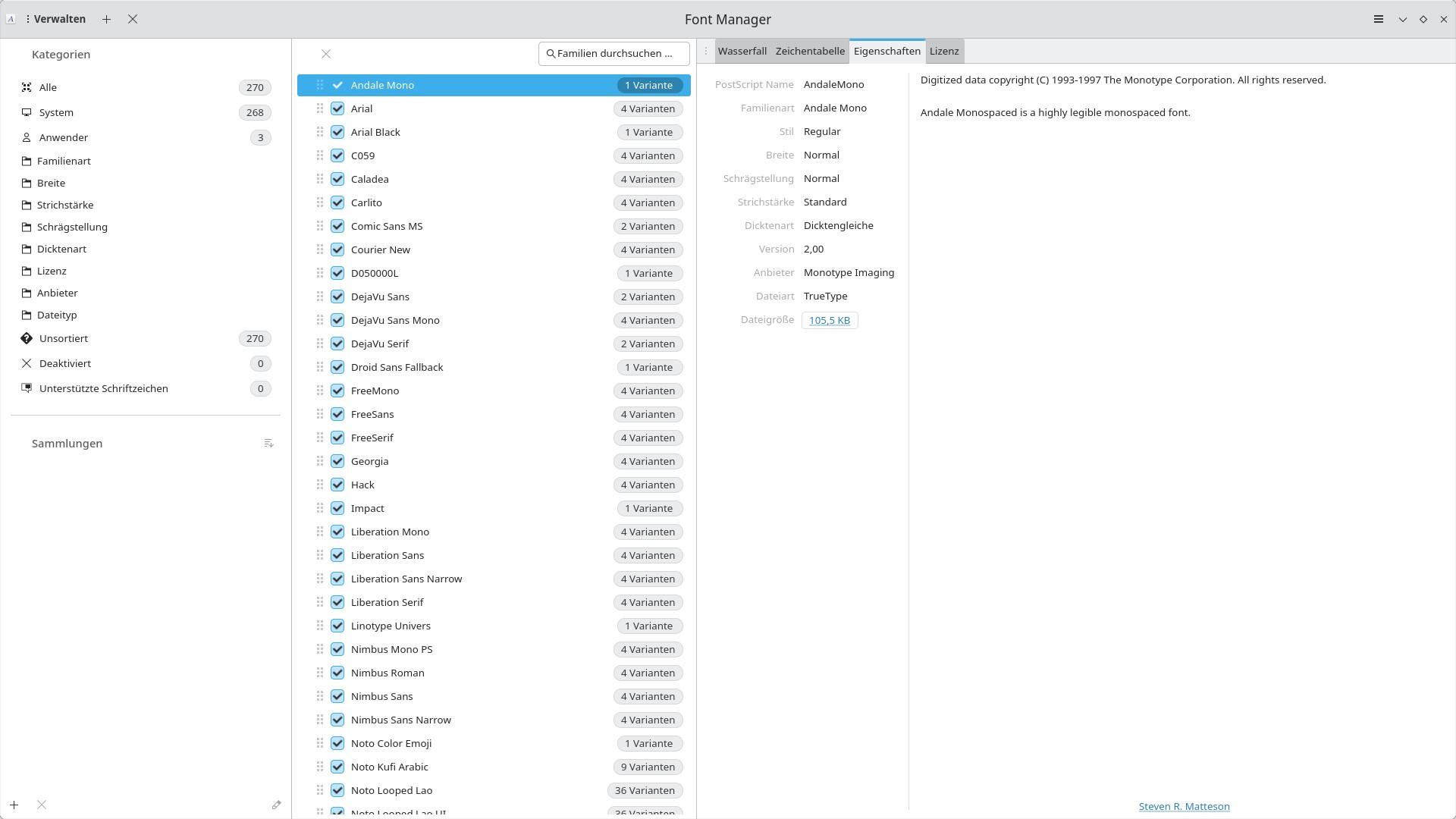Select the Noto Kufi Arabic font
The width and height of the screenshot is (1456, 819).
coord(494,767)
